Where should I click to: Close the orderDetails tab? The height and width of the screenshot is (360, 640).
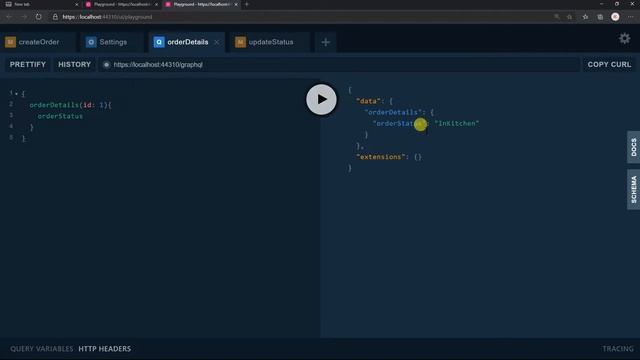216,42
